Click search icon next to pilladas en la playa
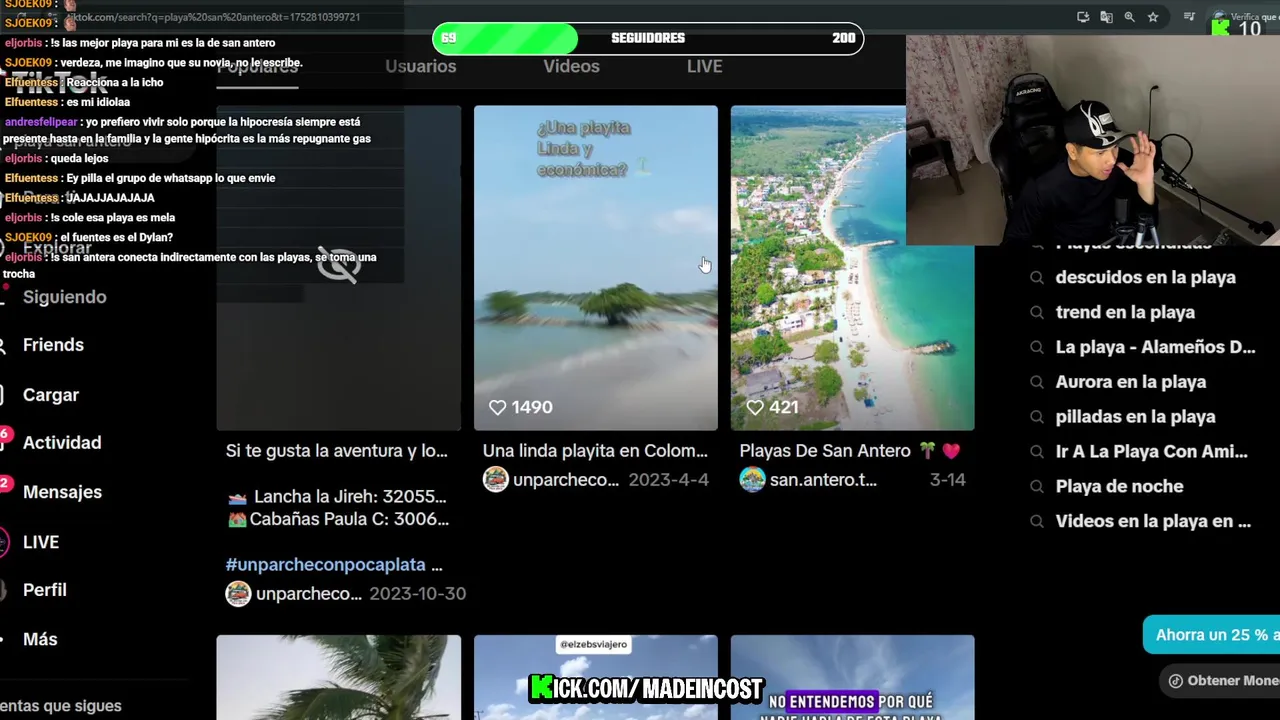Image resolution: width=1280 pixels, height=720 pixels. click(x=1037, y=417)
